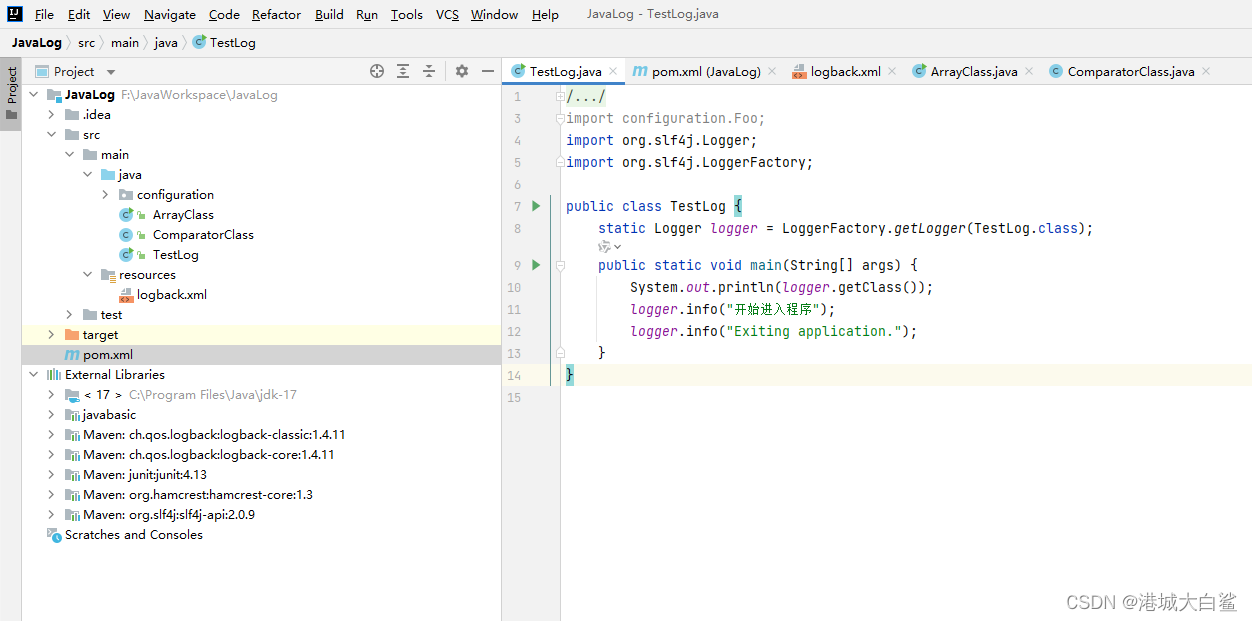Expand the .idea folder

52,115
